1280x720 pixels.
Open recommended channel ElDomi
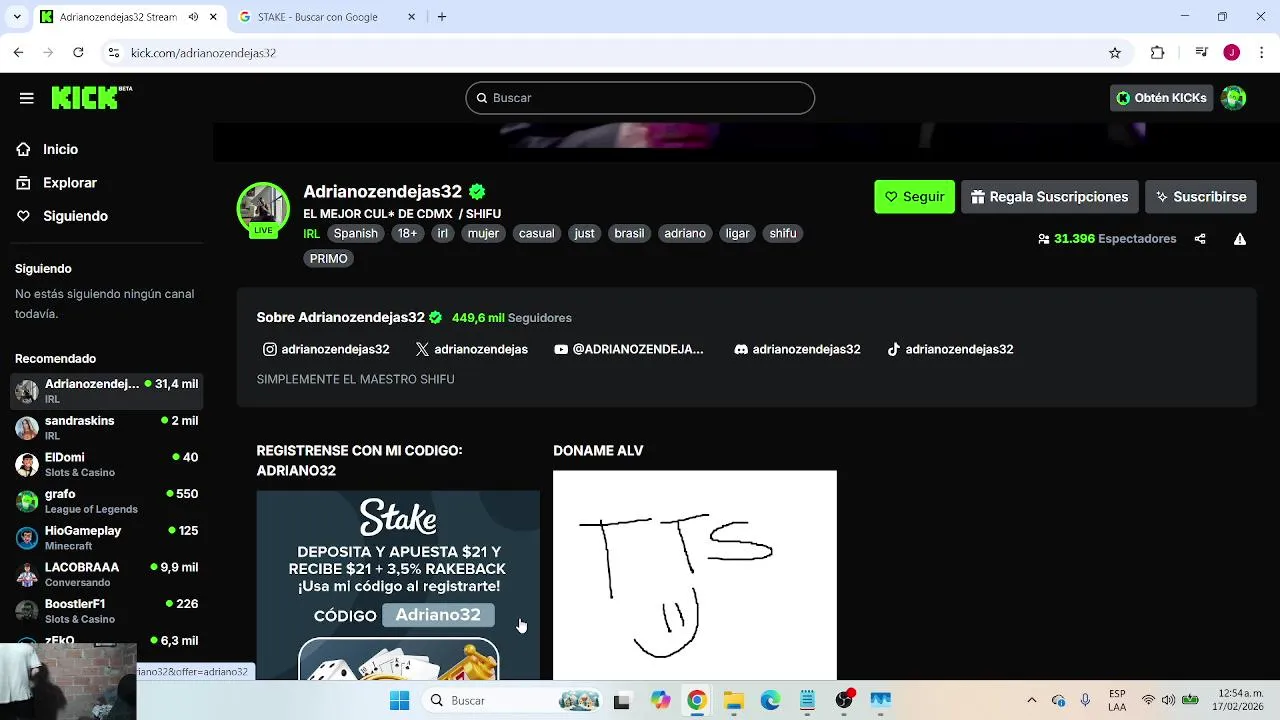106,464
